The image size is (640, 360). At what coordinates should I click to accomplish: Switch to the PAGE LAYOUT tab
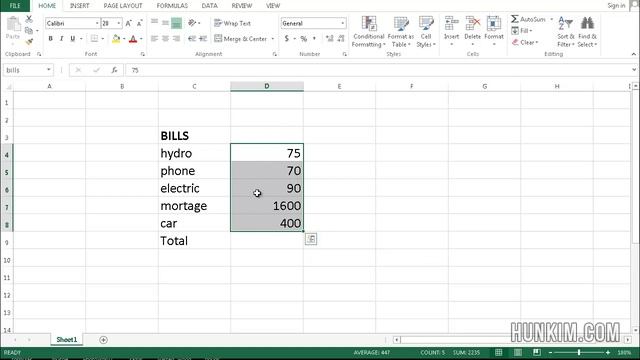123,6
